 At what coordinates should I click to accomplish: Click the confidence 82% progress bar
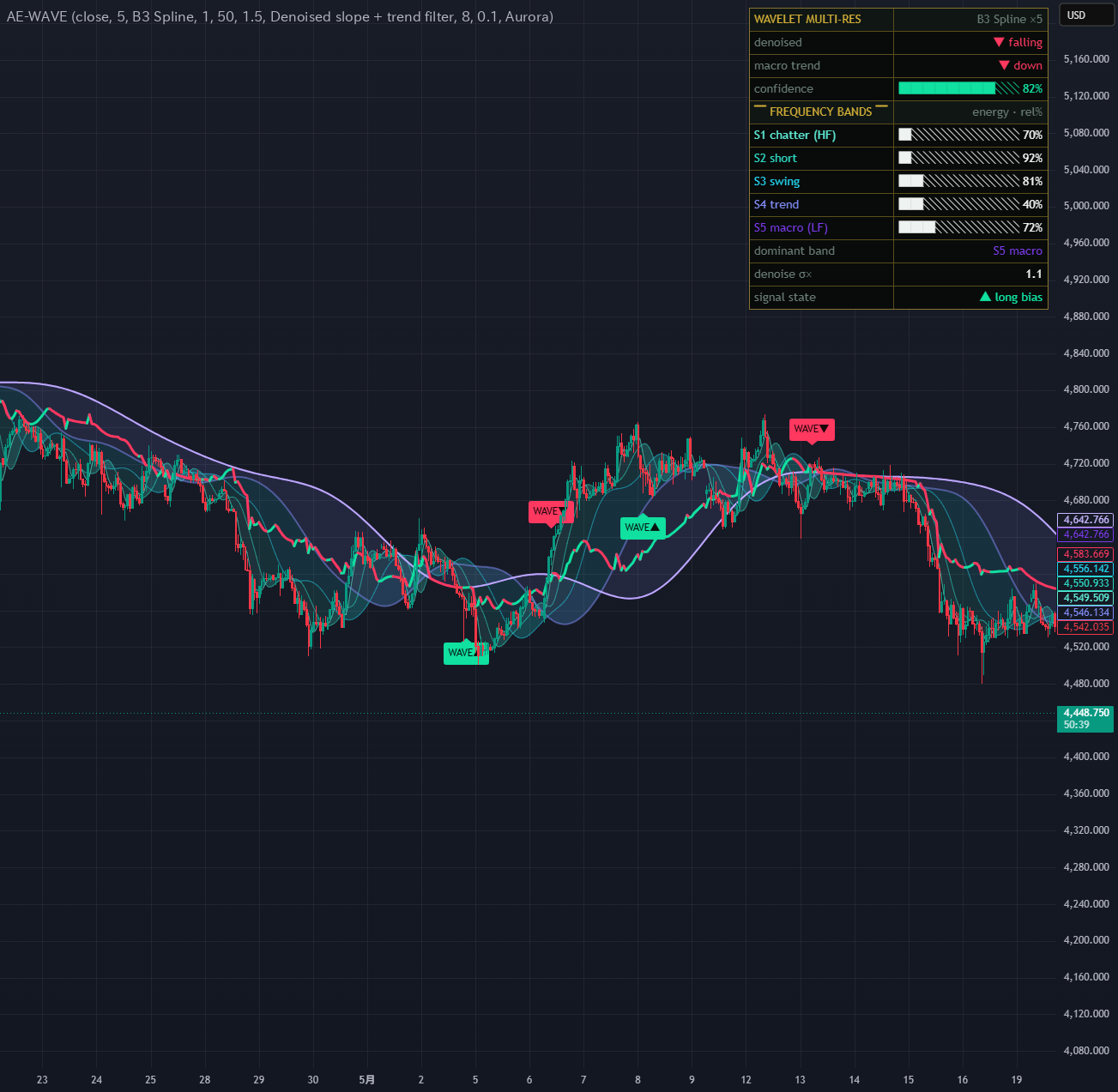(958, 88)
